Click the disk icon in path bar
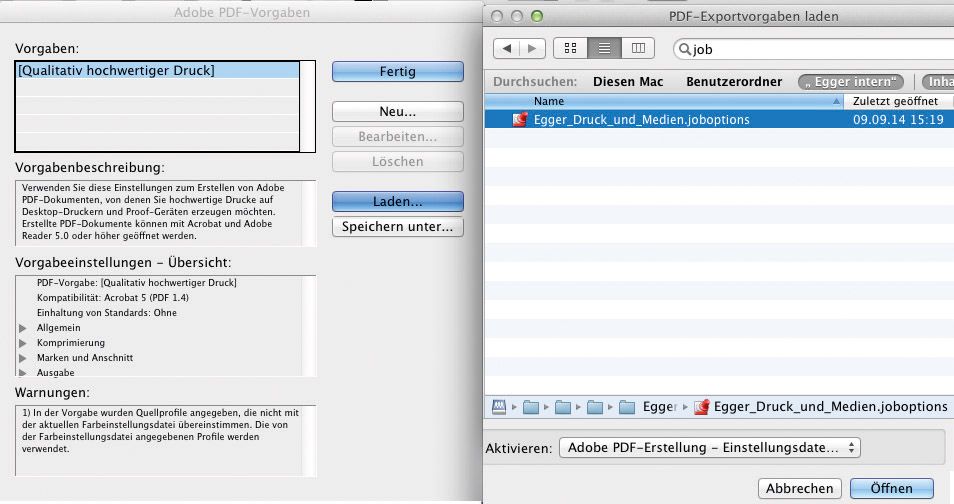 [499, 407]
